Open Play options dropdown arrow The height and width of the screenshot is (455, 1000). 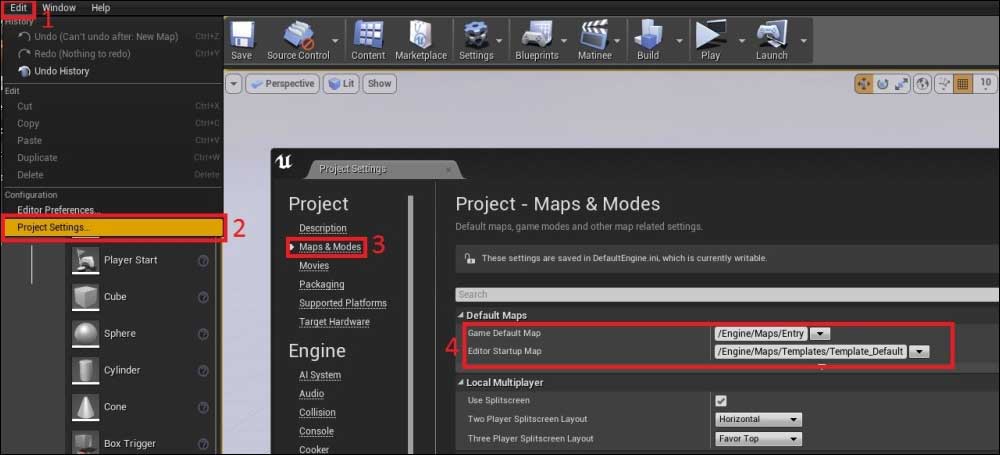tap(742, 40)
